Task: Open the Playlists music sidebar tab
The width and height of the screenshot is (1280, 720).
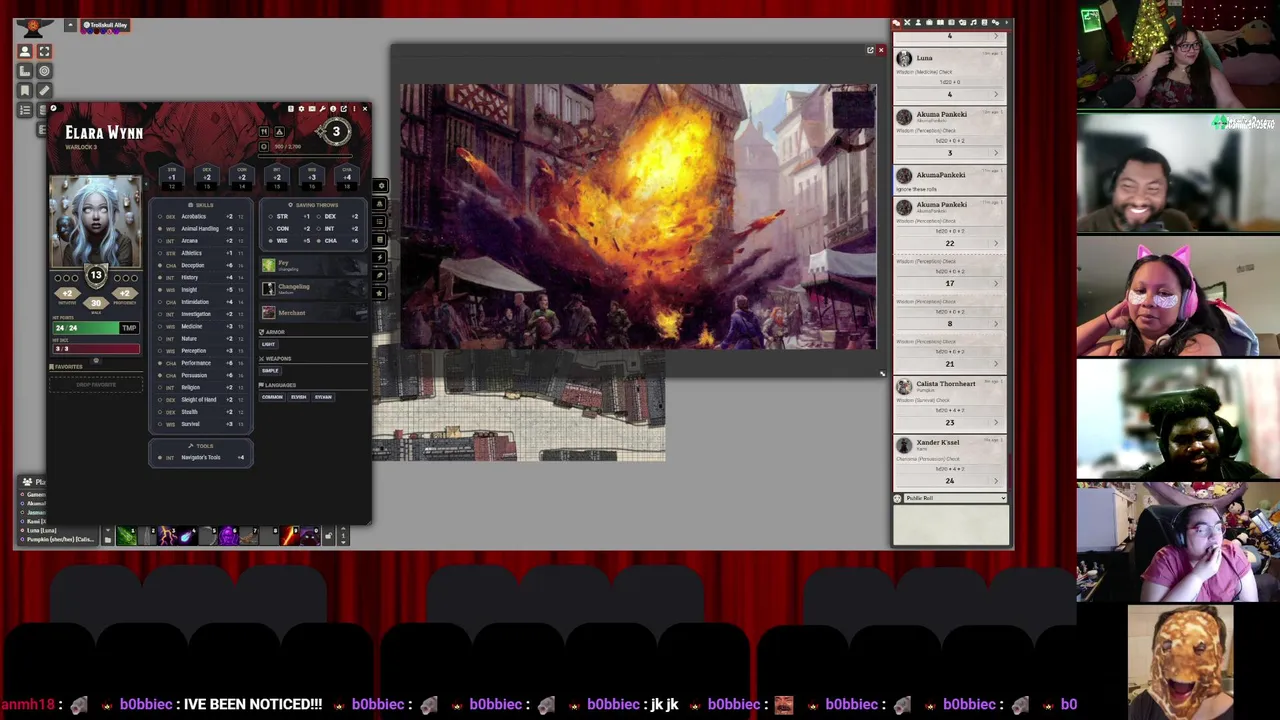Action: tap(973, 23)
